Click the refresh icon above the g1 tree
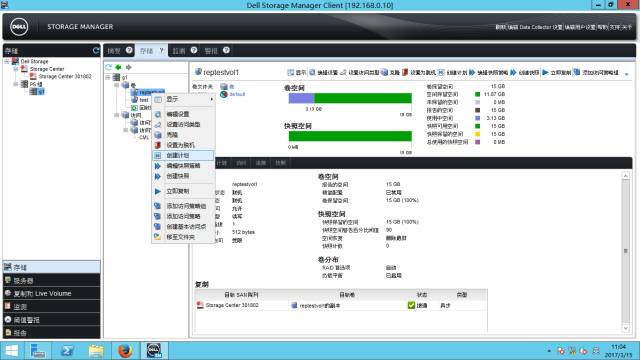Screen dimensions: 640x360 pyautogui.click(x=109, y=67)
